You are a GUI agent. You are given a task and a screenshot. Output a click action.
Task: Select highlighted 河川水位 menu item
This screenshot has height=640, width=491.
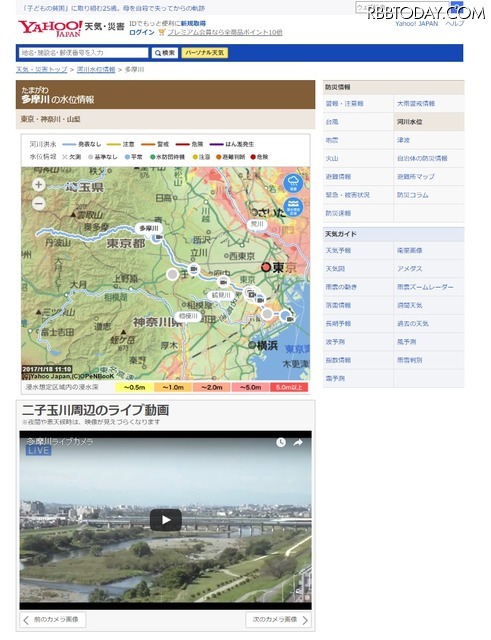tap(429, 122)
